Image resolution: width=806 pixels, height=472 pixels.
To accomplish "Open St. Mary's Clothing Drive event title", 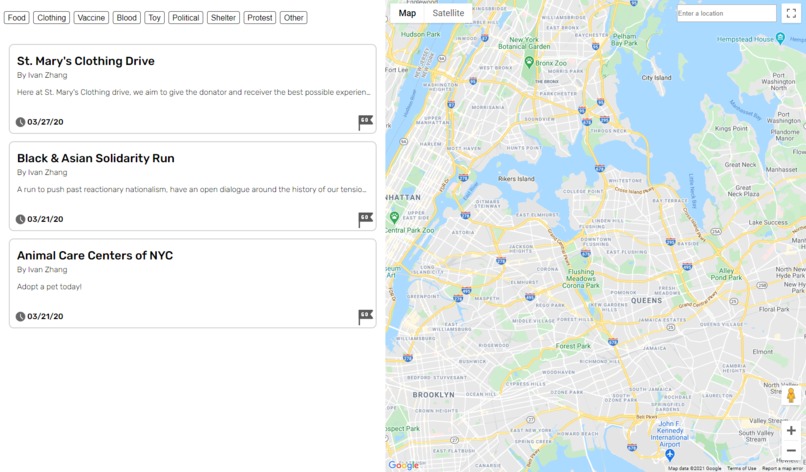I will tap(86, 61).
